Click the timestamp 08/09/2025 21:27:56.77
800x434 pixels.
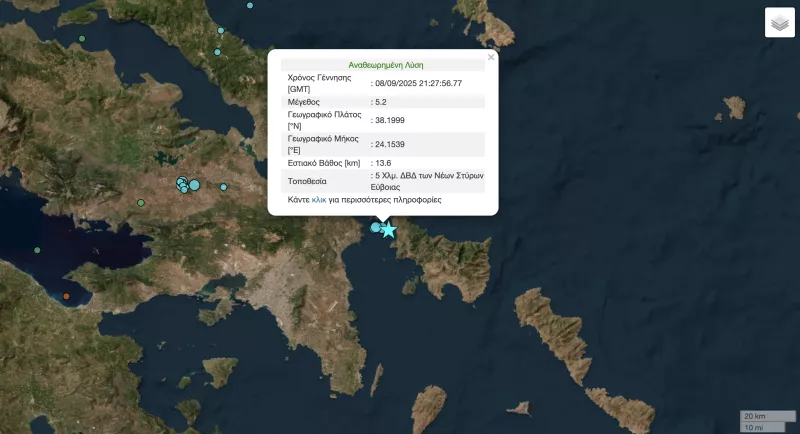[x=417, y=83]
